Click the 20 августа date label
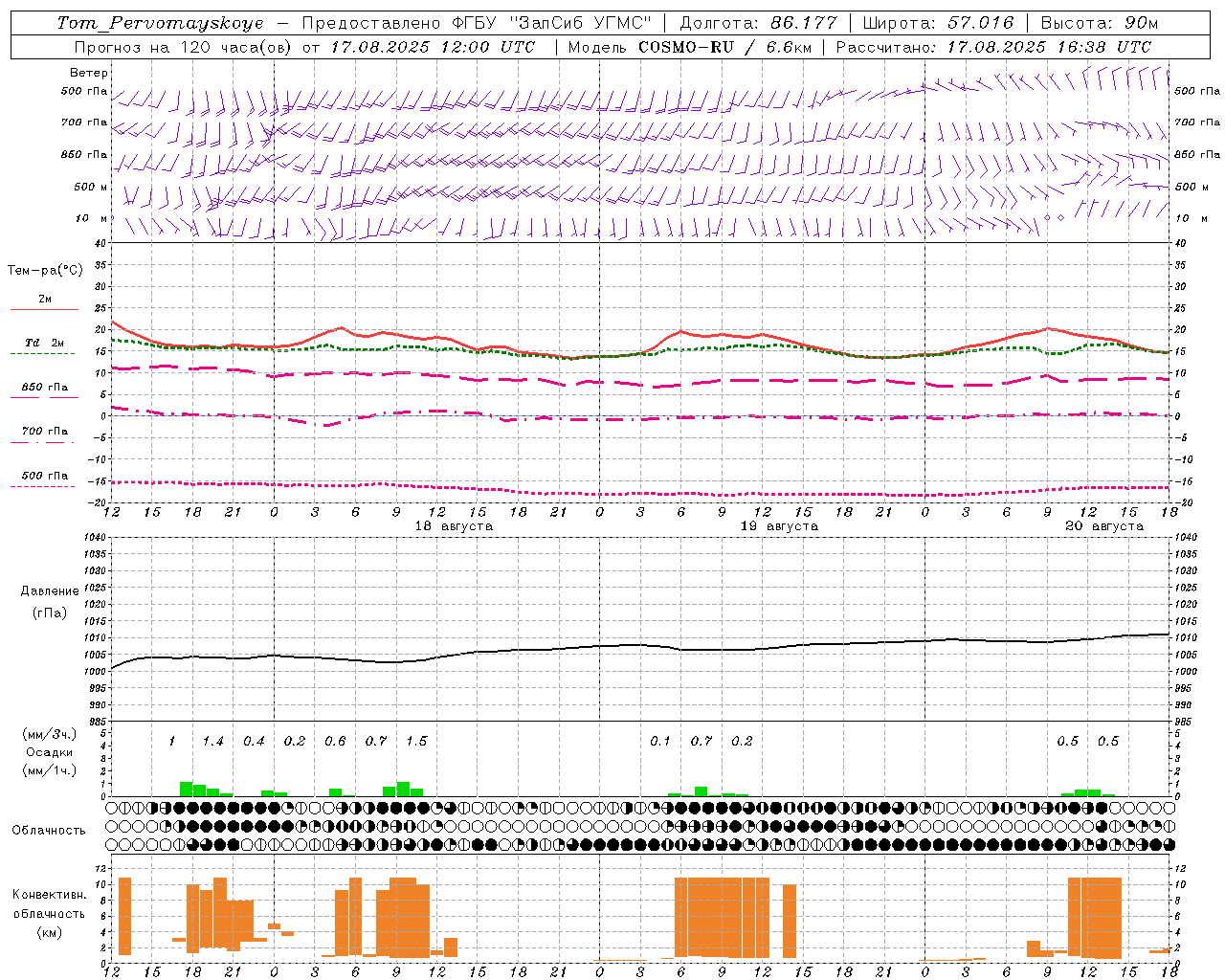 click(x=1104, y=526)
